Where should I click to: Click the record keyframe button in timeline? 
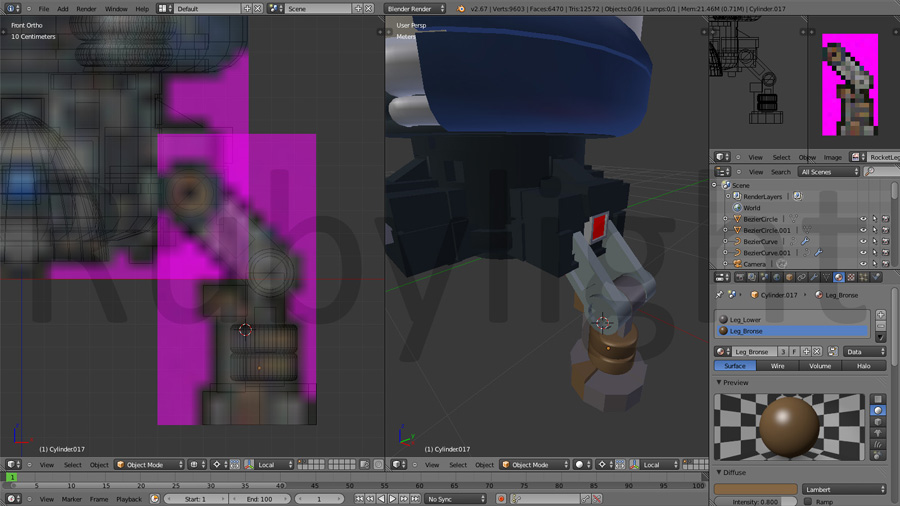click(501, 498)
